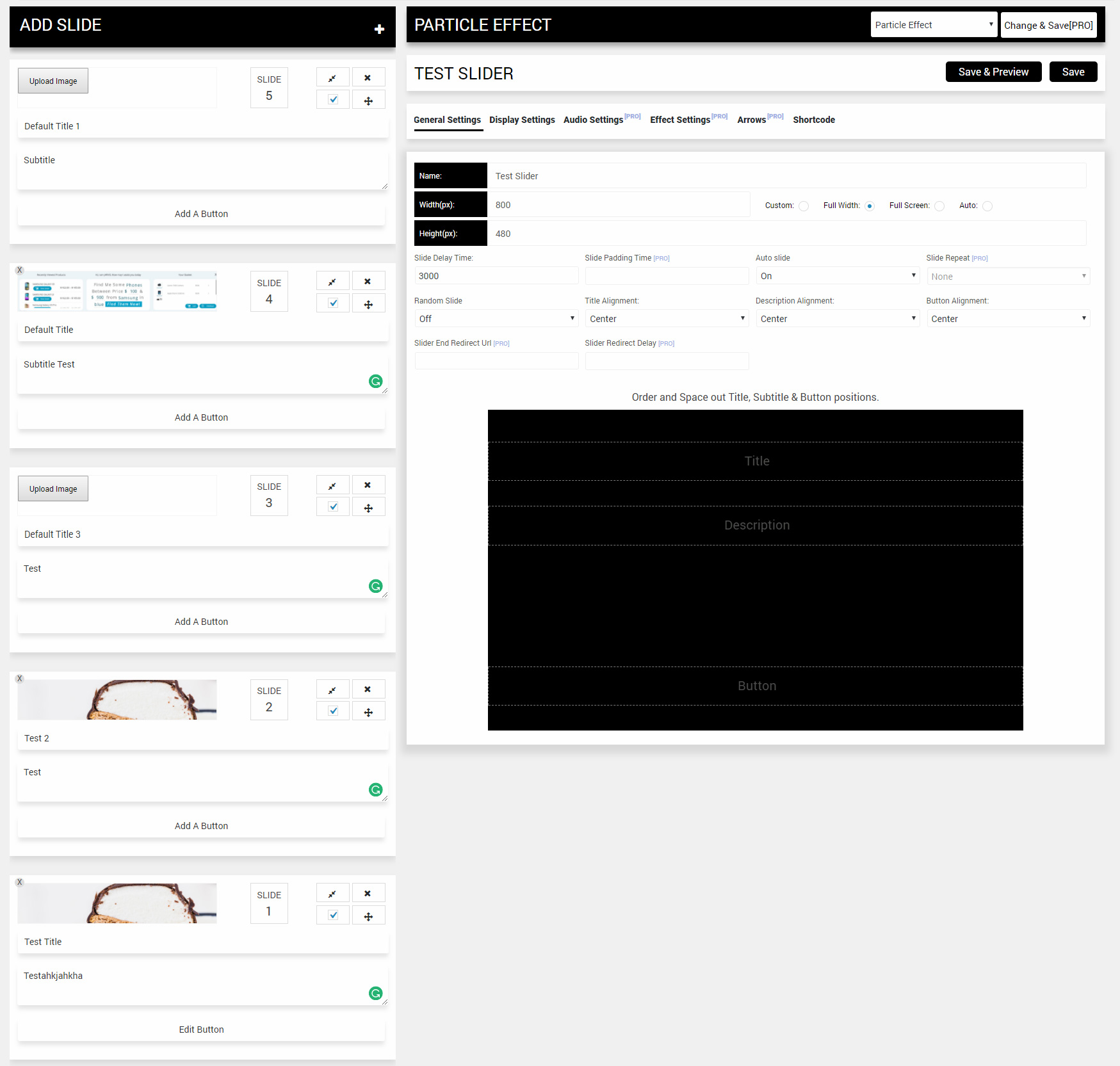
Task: Open the Shortcode tab
Action: (813, 120)
